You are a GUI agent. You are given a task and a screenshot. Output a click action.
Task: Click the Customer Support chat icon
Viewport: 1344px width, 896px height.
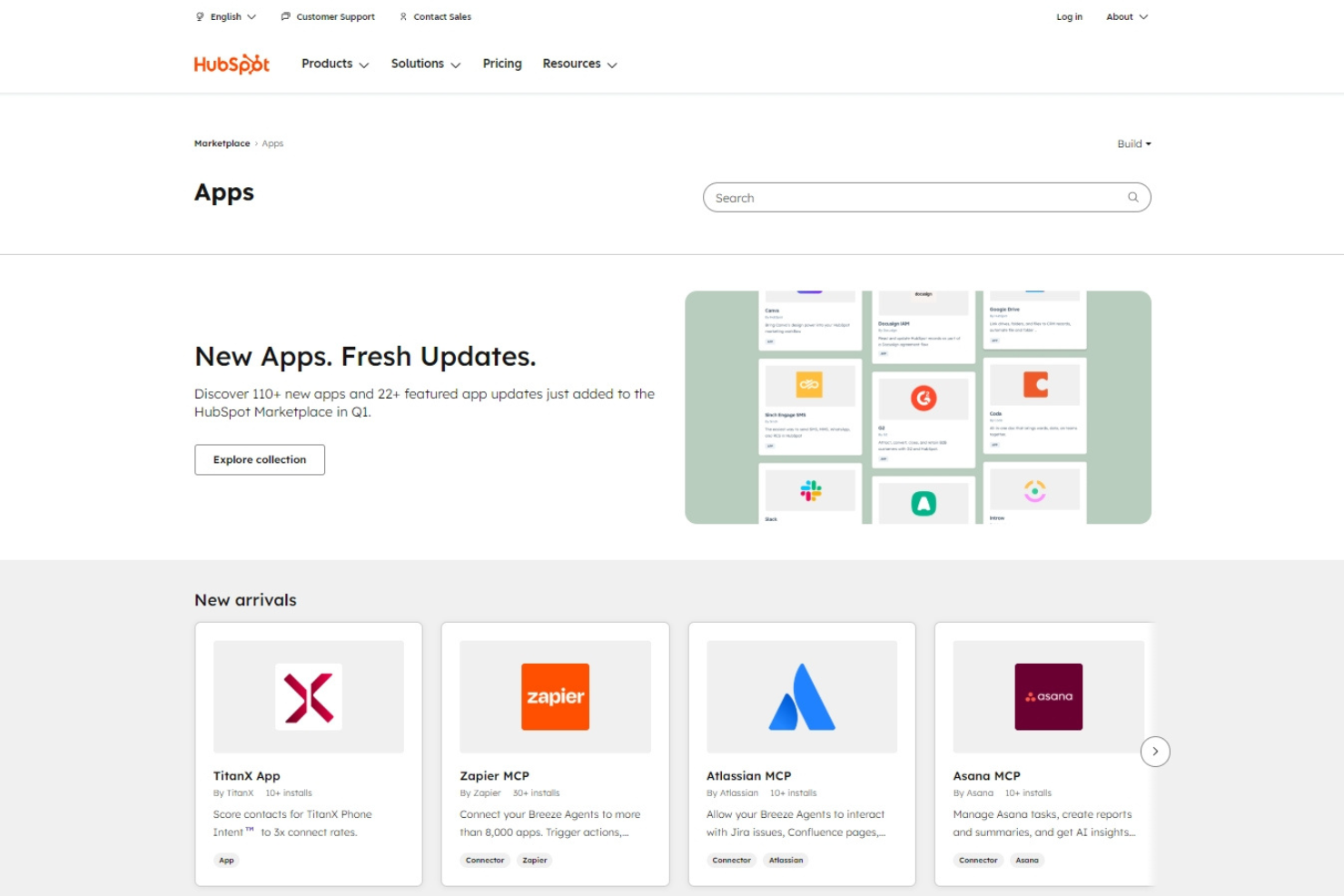284,15
